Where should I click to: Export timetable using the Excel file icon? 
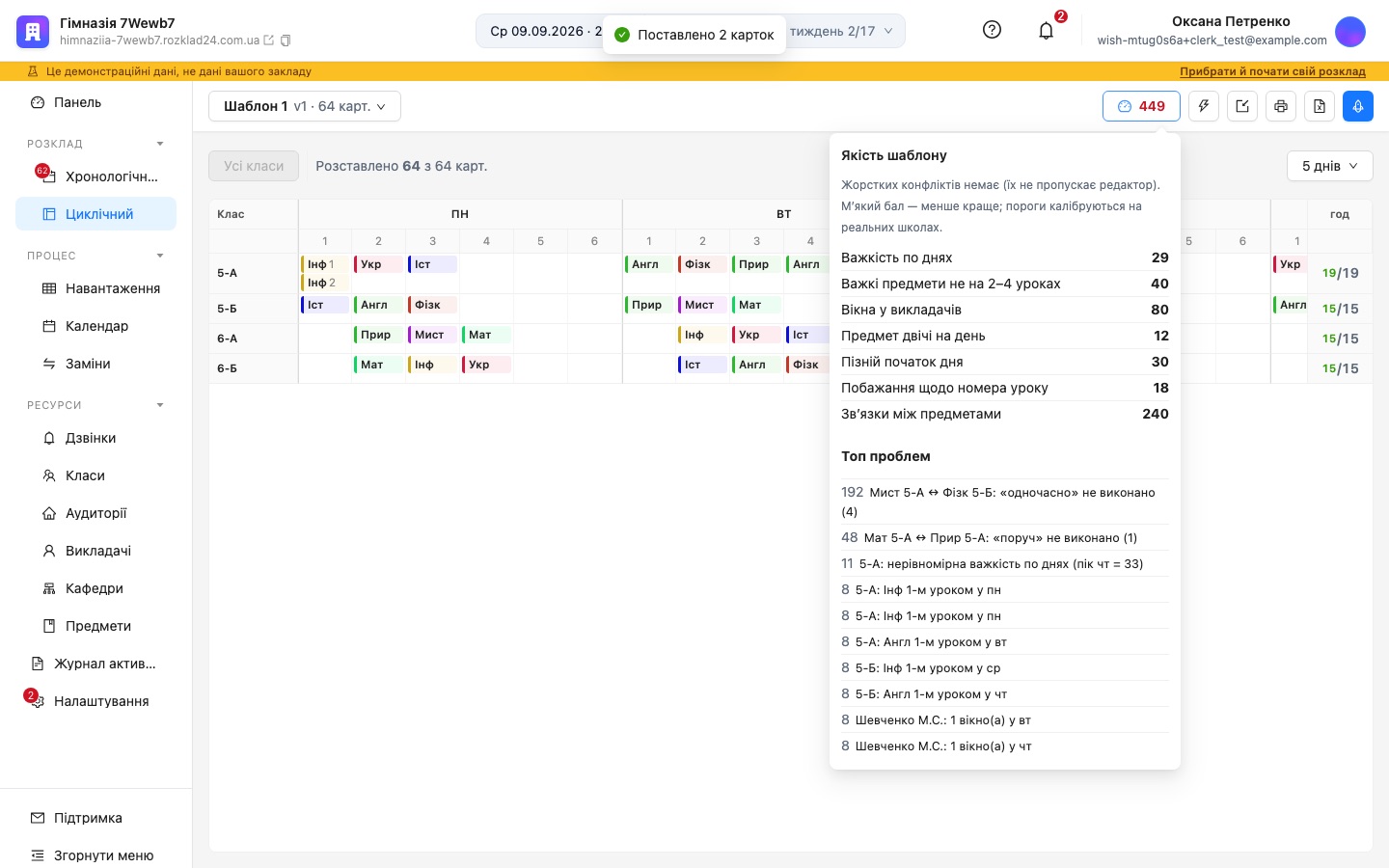click(x=1320, y=106)
